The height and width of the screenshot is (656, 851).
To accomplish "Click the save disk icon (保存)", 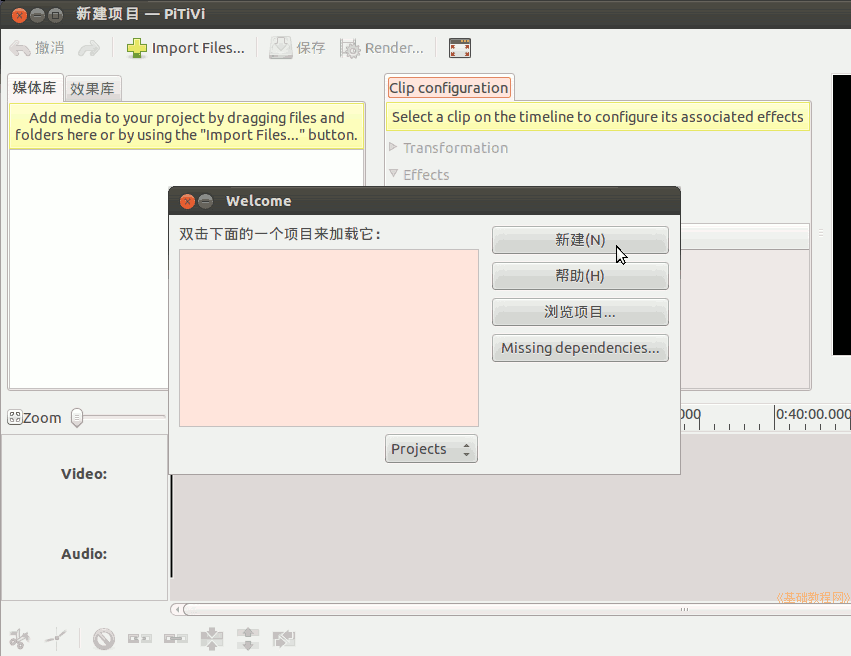I will point(280,48).
